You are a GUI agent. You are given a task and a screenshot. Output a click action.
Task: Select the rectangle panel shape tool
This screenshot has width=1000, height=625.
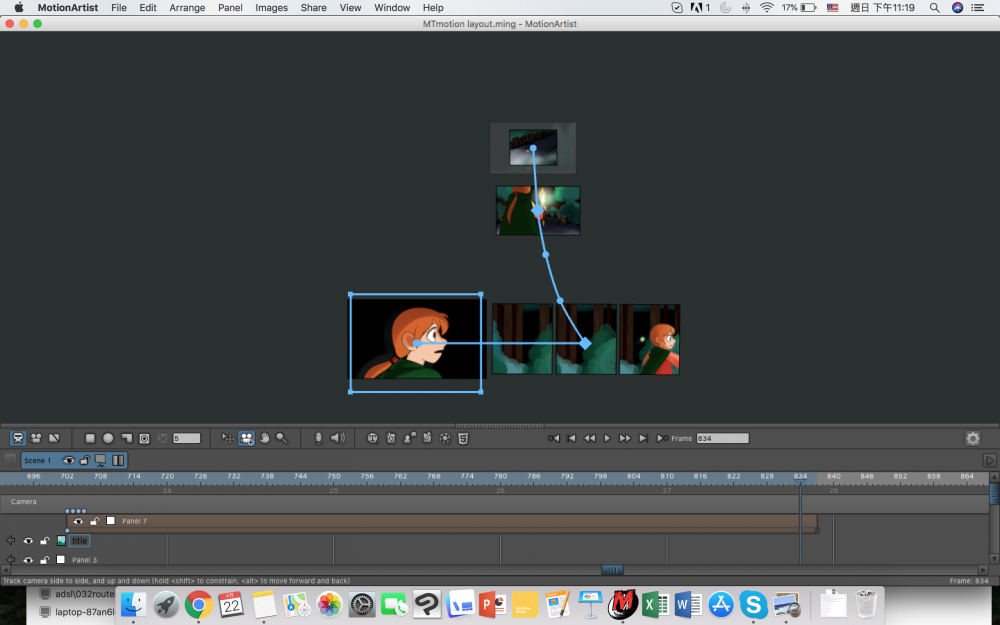[90, 438]
